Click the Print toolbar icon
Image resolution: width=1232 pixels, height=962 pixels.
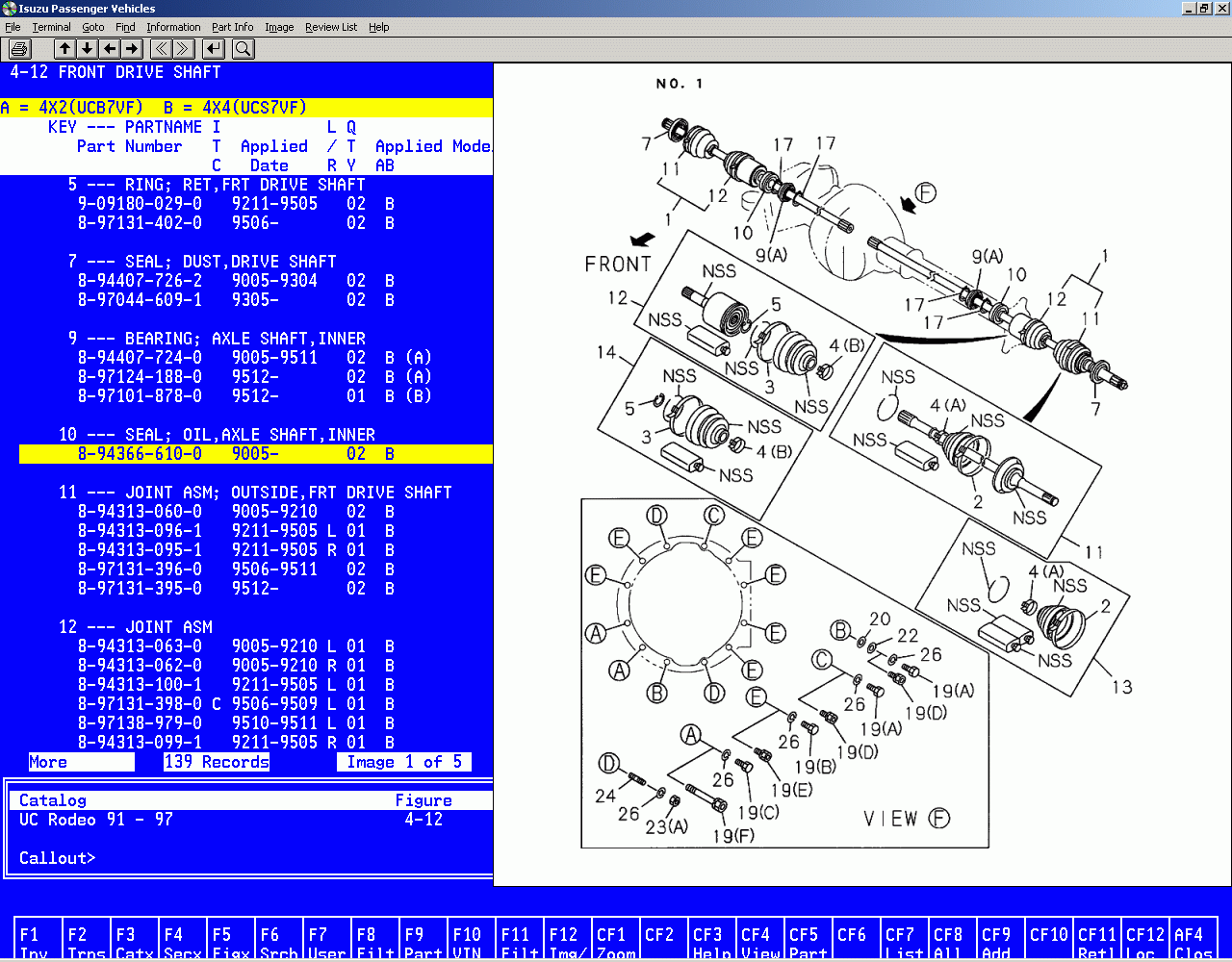(x=20, y=48)
